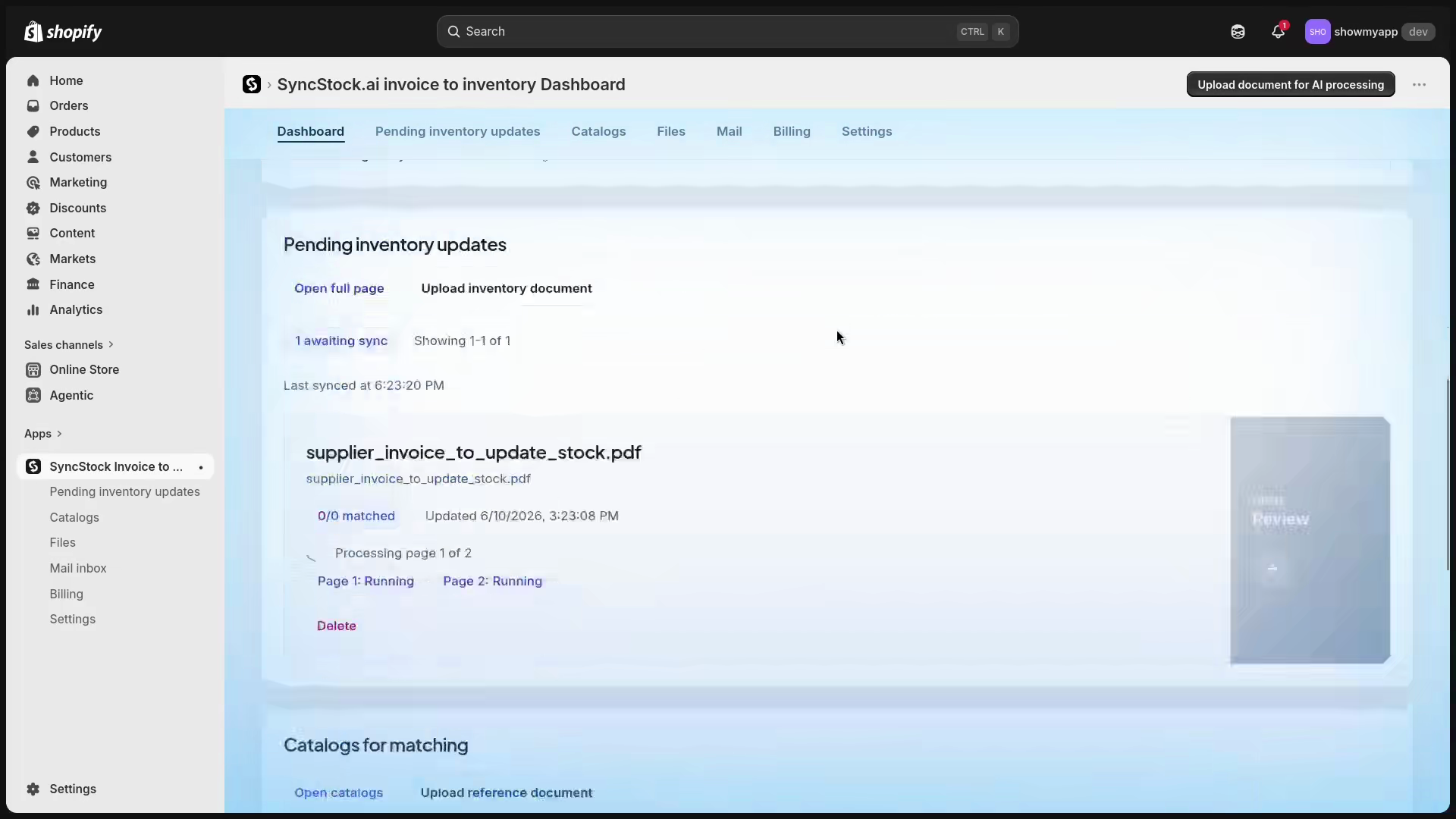1456x819 pixels.
Task: Delete the supplier invoice document
Action: point(336,626)
